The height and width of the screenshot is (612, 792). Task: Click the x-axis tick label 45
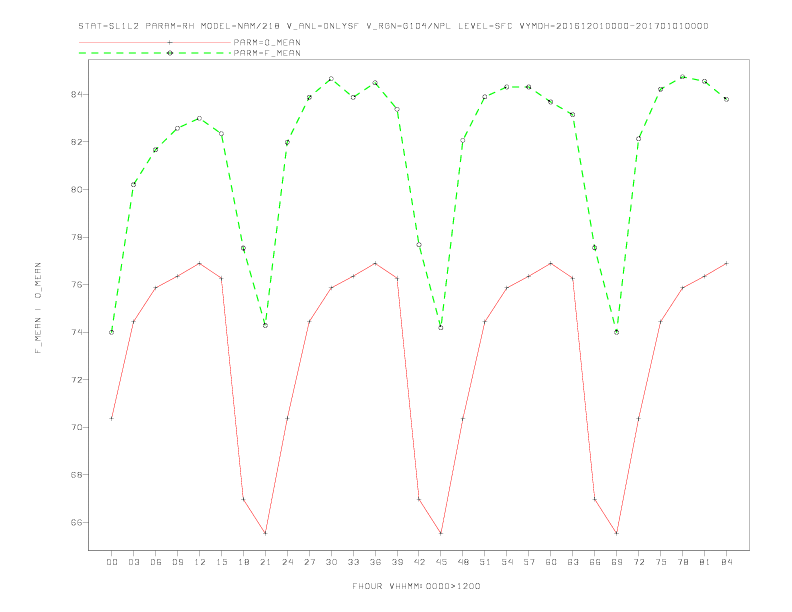(441, 562)
